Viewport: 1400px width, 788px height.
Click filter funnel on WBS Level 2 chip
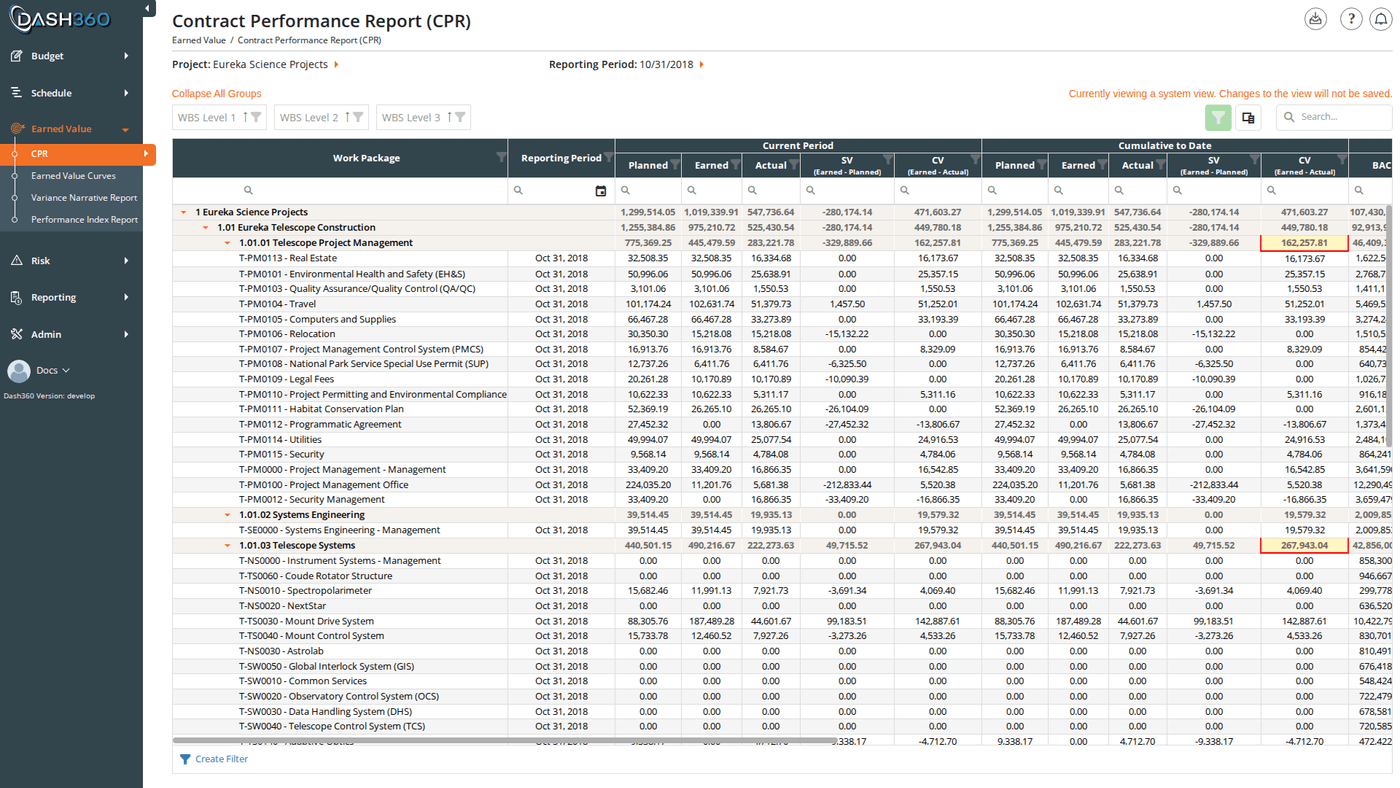(x=358, y=117)
